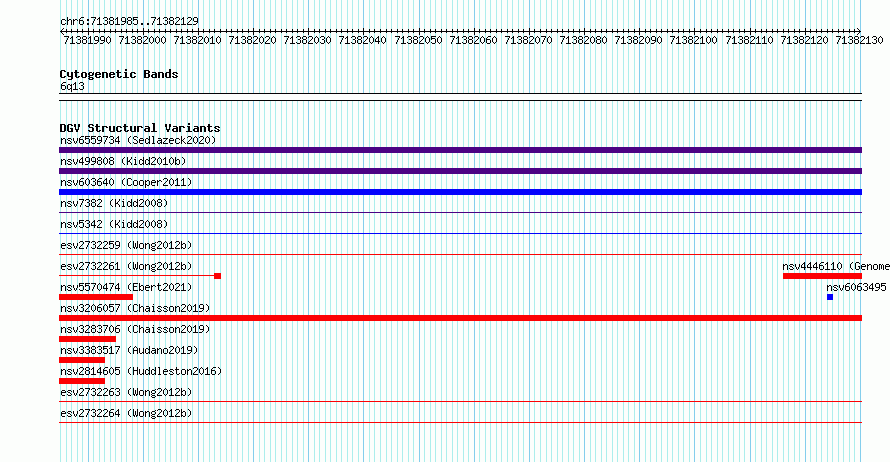Click the small blue square under nsv6063495

[830, 297]
